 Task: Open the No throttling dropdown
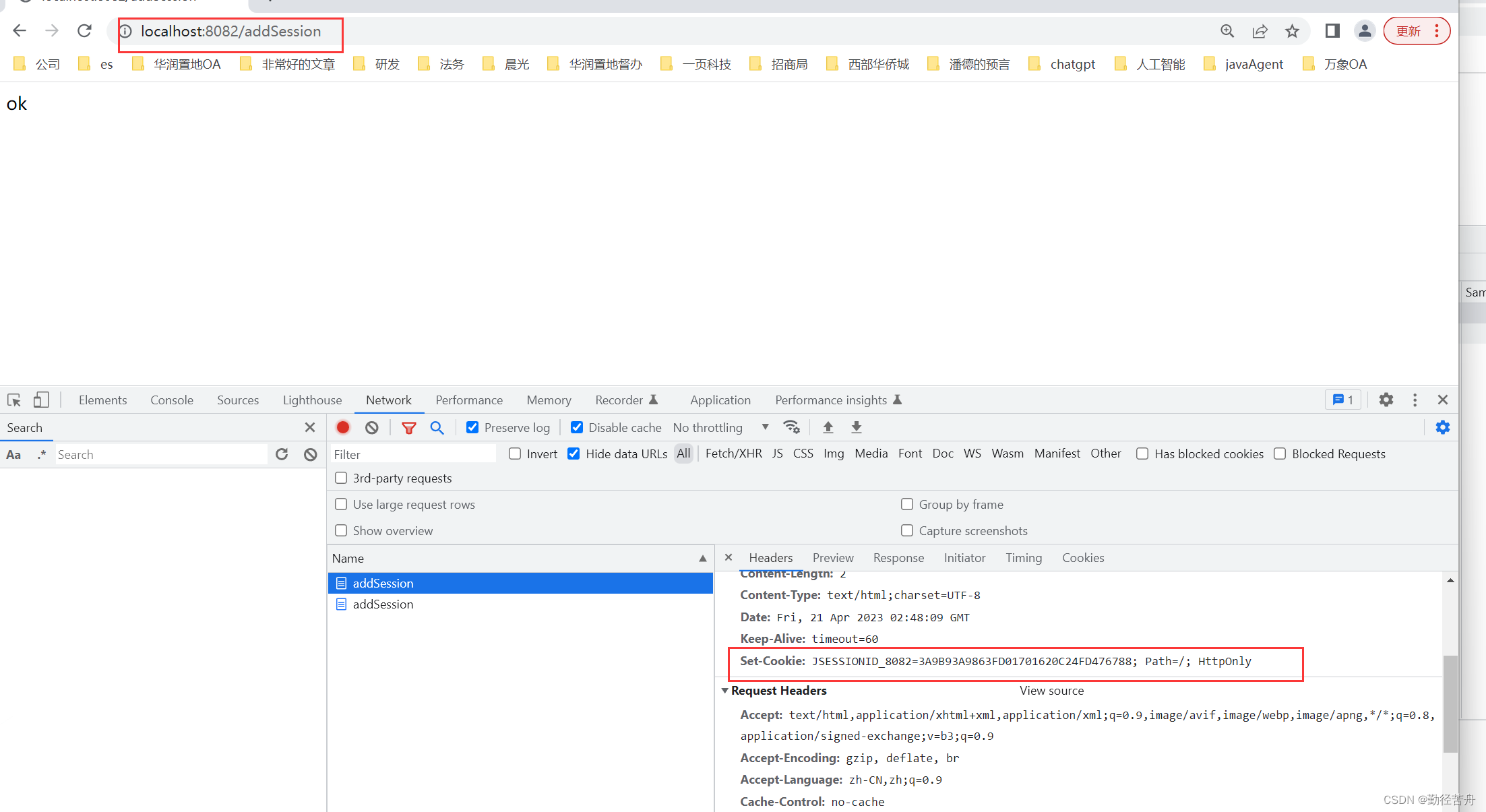(x=721, y=427)
